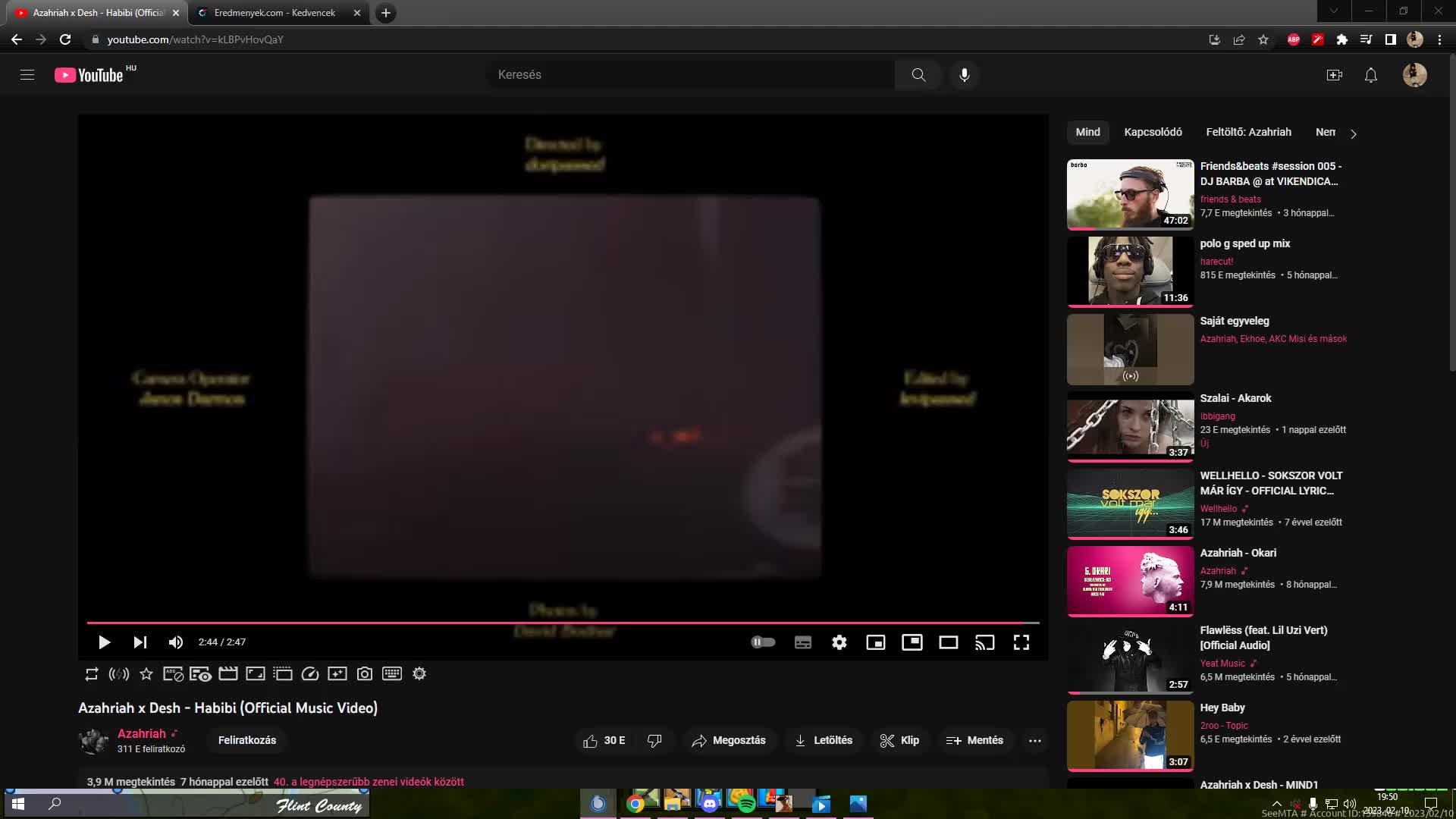Click the Feliratkozás button
This screenshot has width=1456, height=819.
pyautogui.click(x=247, y=740)
